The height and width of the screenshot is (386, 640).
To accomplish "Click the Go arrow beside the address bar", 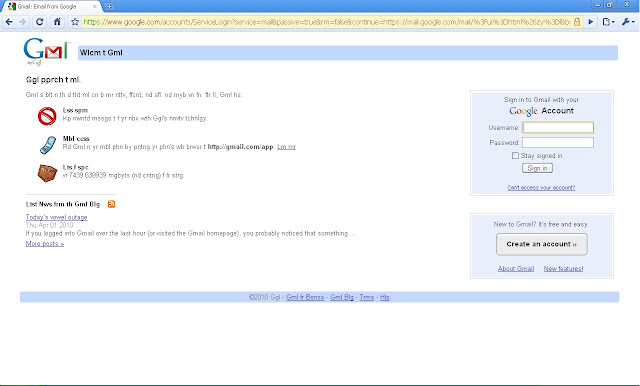I will (591, 22).
